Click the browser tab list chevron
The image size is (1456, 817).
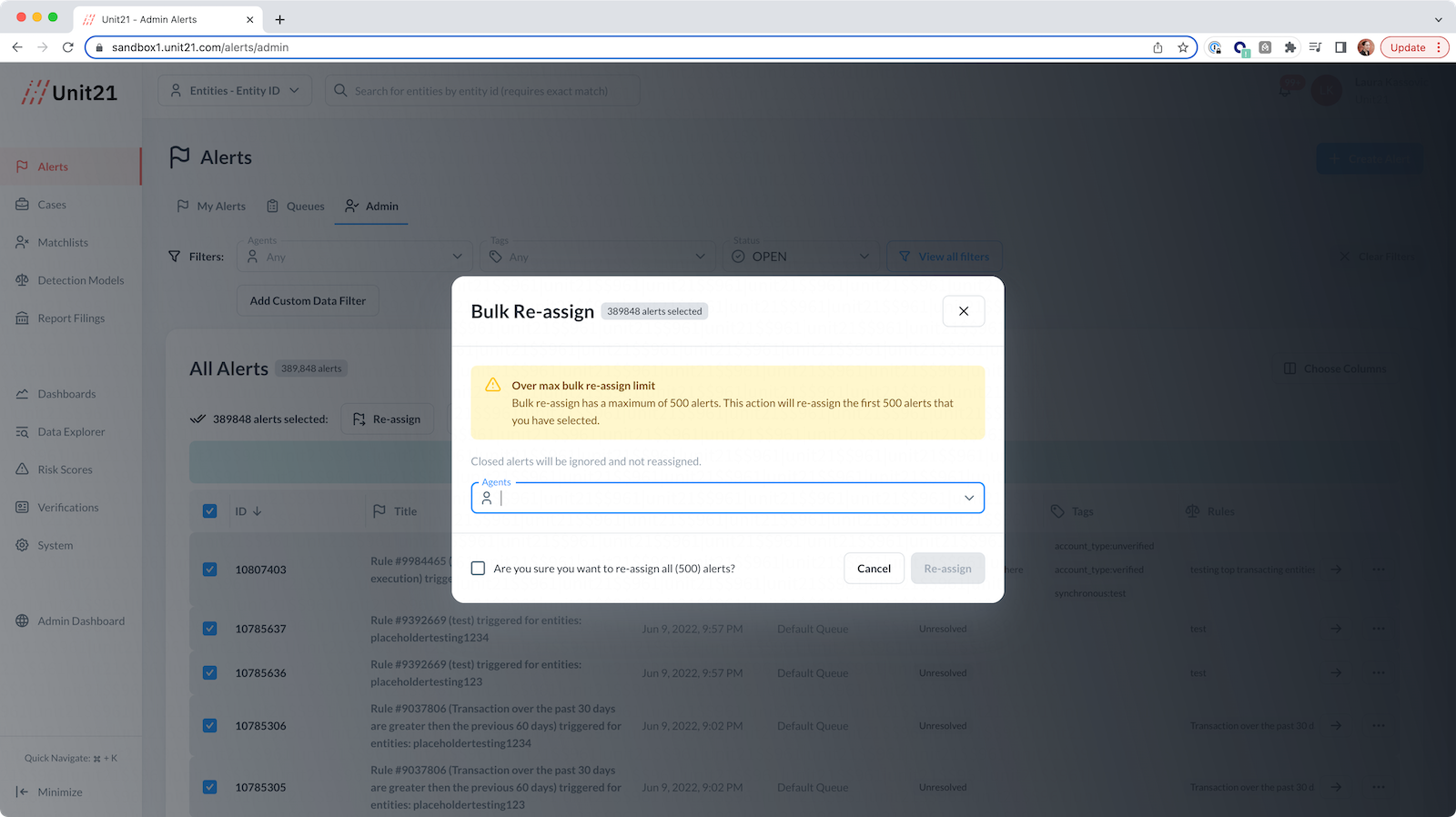pos(1438,19)
